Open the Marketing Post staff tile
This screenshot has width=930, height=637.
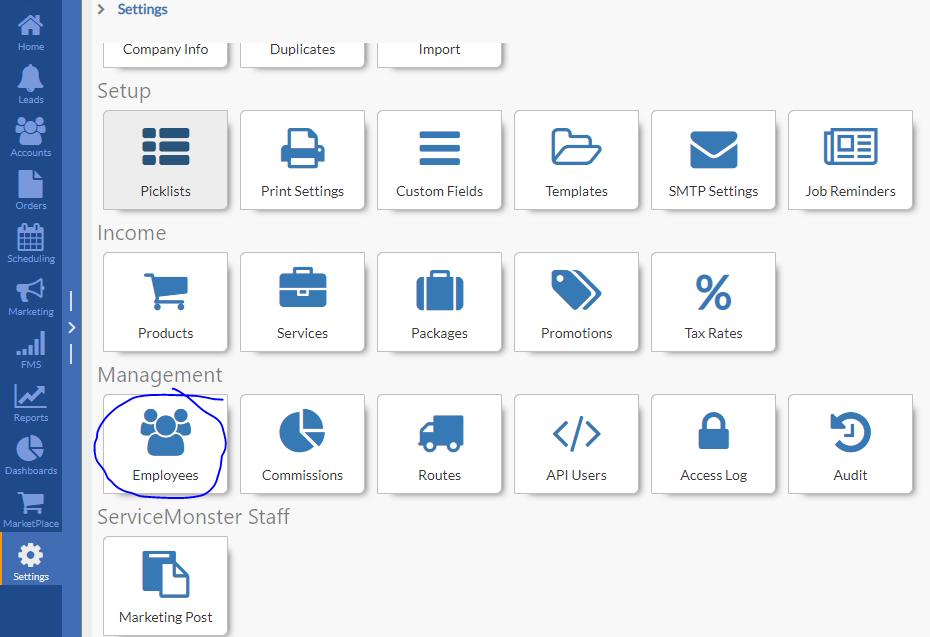165,585
